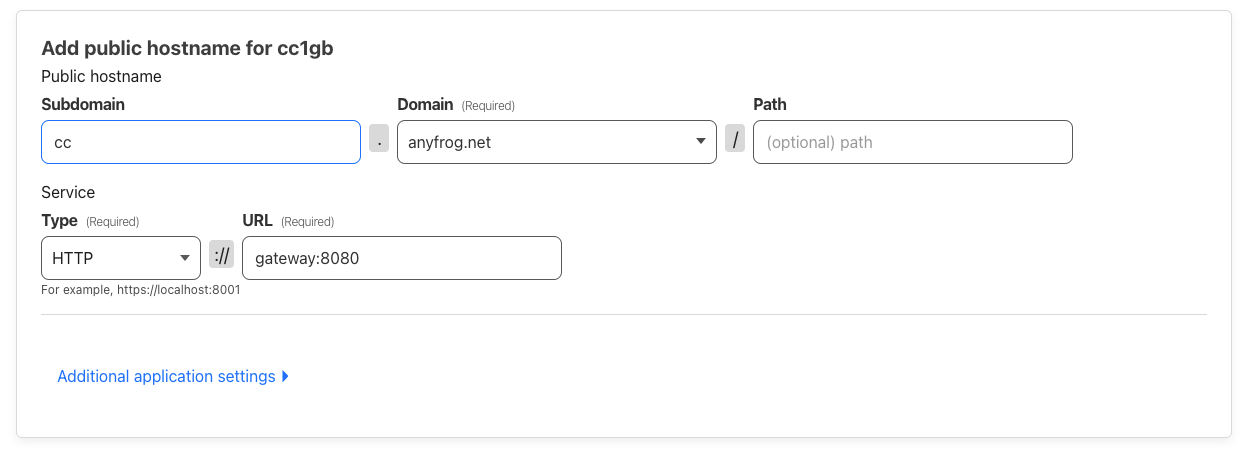Click the Type field label
This screenshot has height=450, width=1248.
pyautogui.click(x=59, y=220)
